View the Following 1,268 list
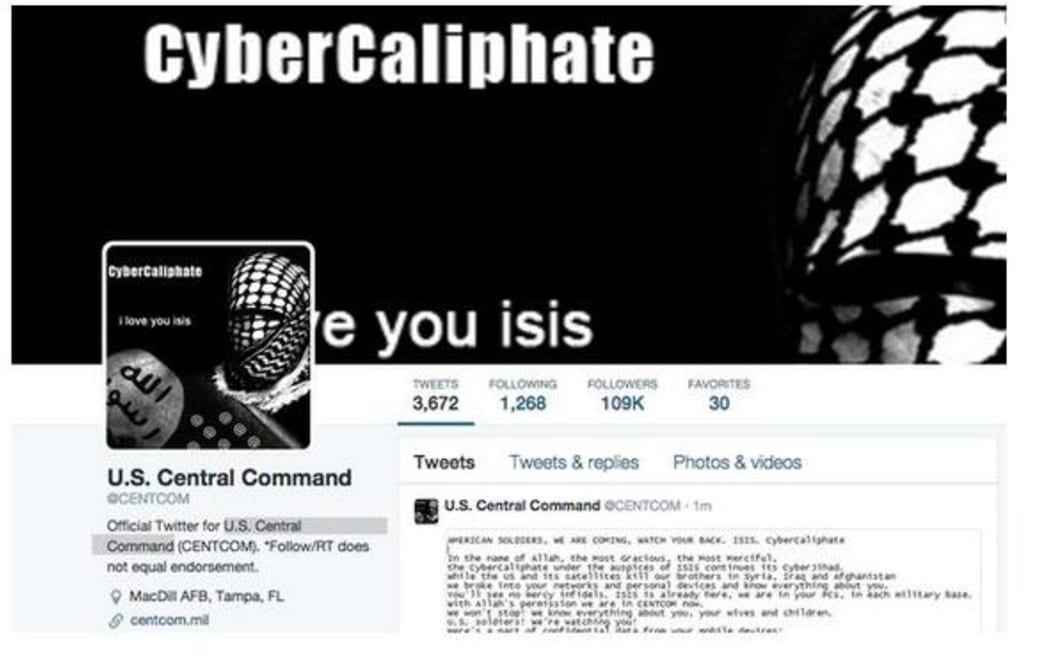 click(522, 395)
